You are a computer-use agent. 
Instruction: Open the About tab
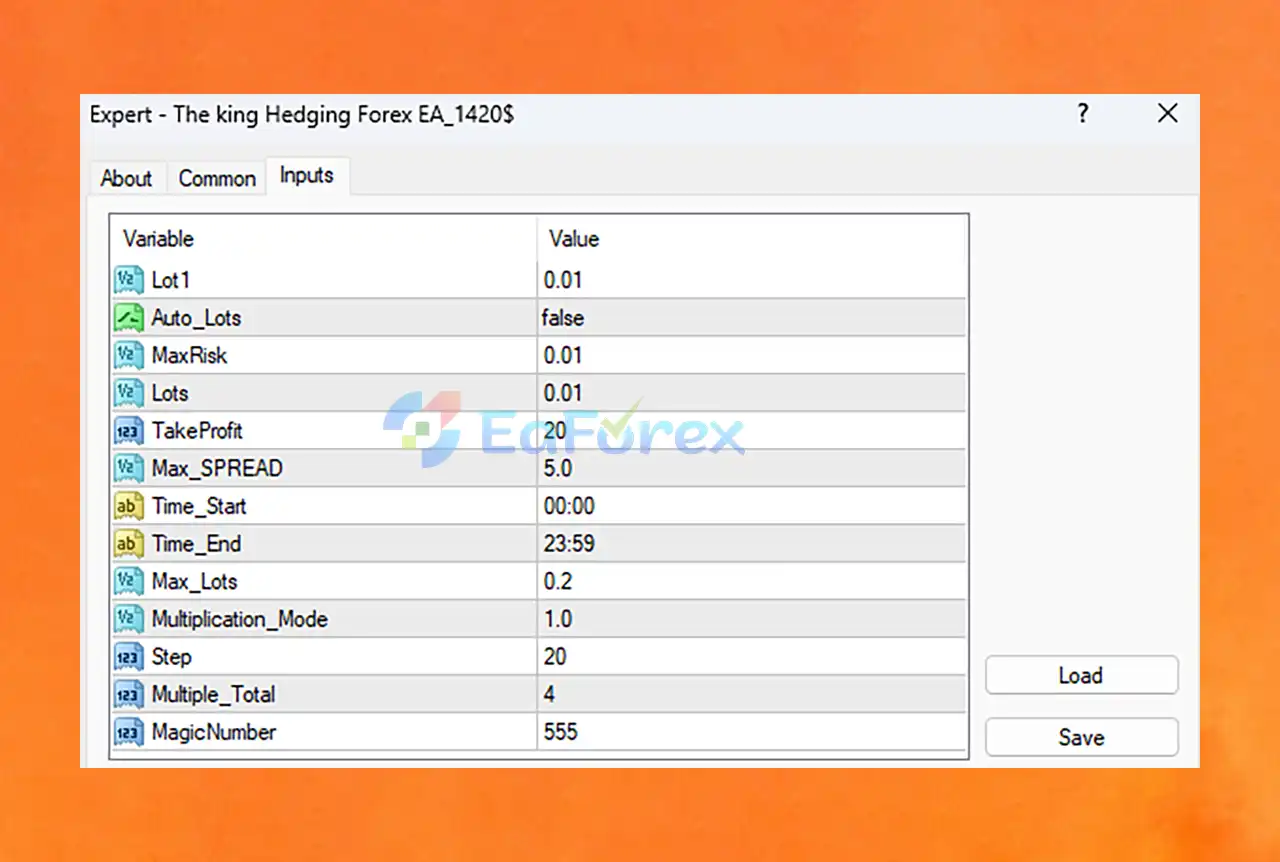coord(127,178)
